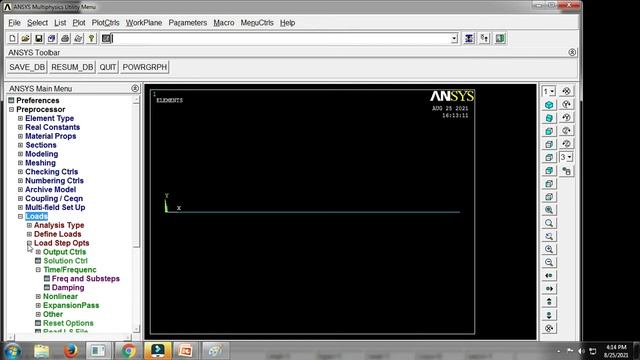This screenshot has width=640, height=360.
Task: Open Google Chrome from the taskbar
Action: (129, 351)
